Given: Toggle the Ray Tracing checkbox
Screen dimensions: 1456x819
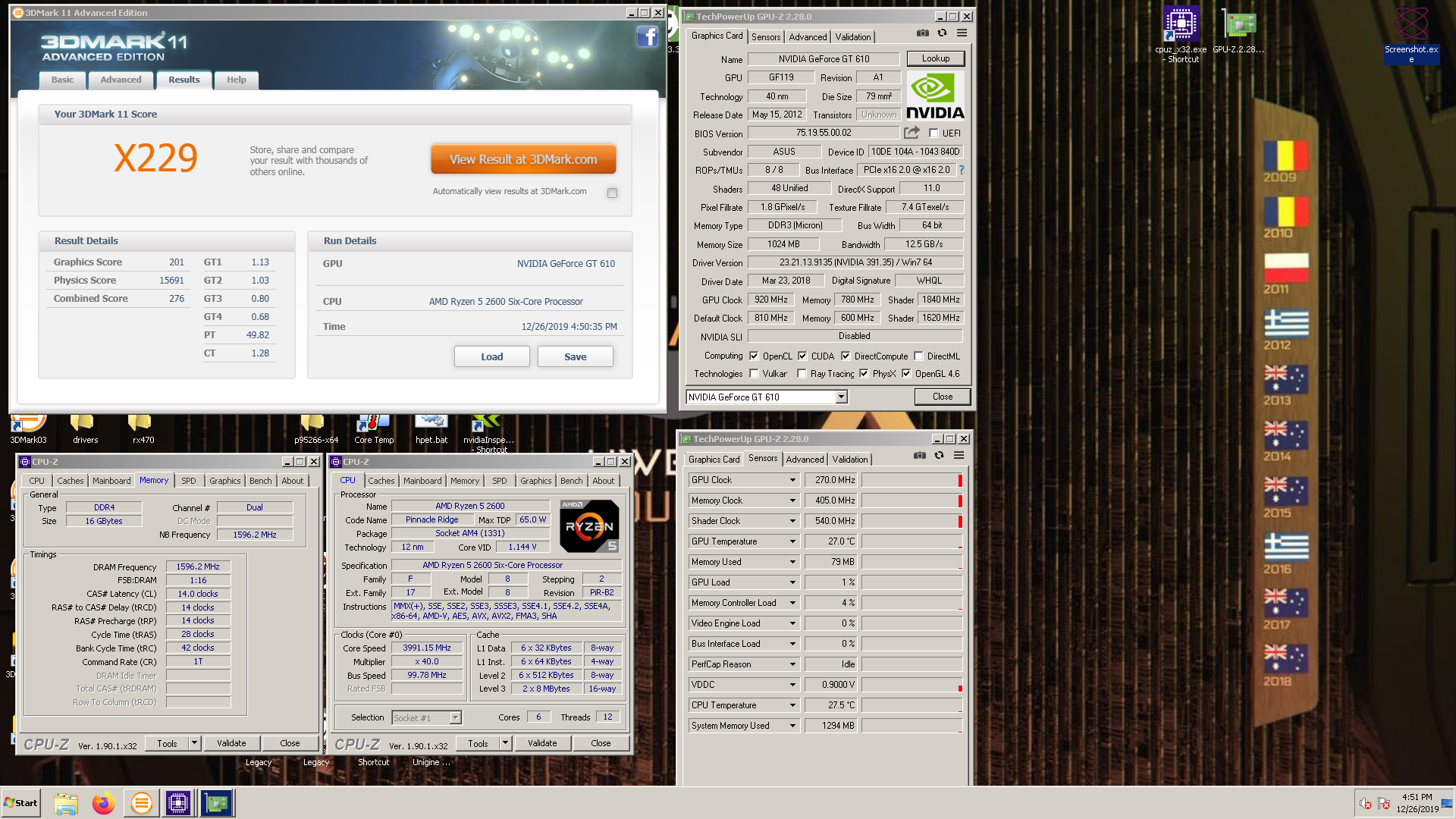Looking at the screenshot, I should tap(802, 374).
